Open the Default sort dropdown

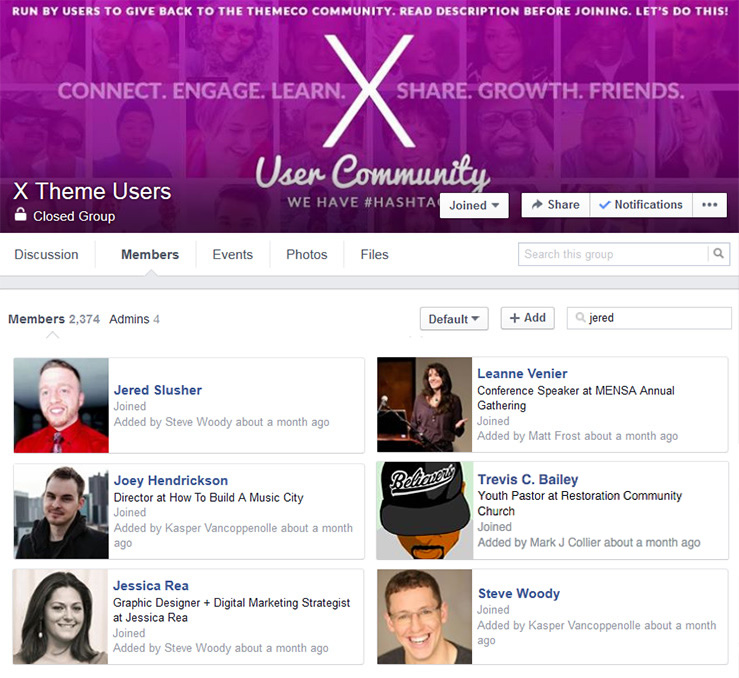454,319
